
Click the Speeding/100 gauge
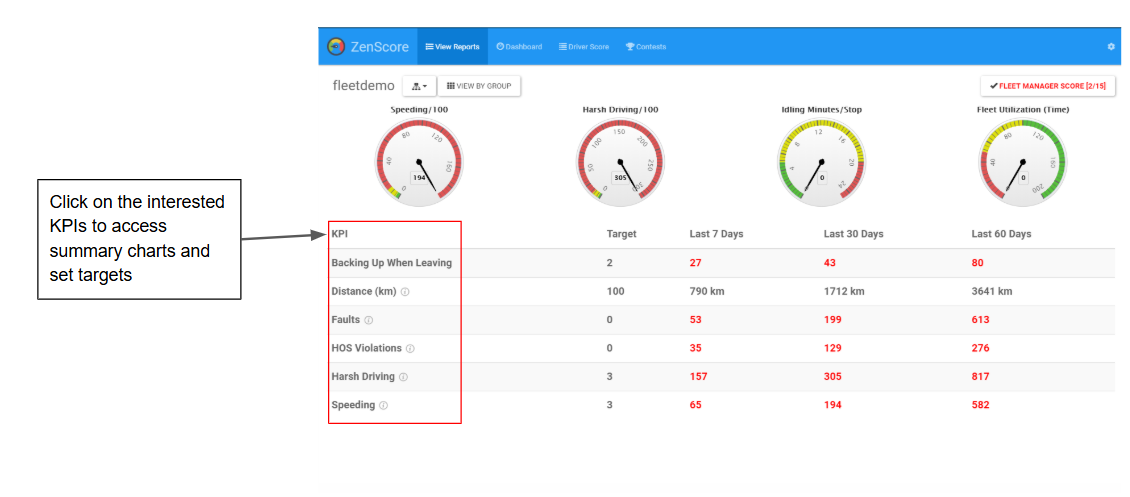pyautogui.click(x=419, y=160)
